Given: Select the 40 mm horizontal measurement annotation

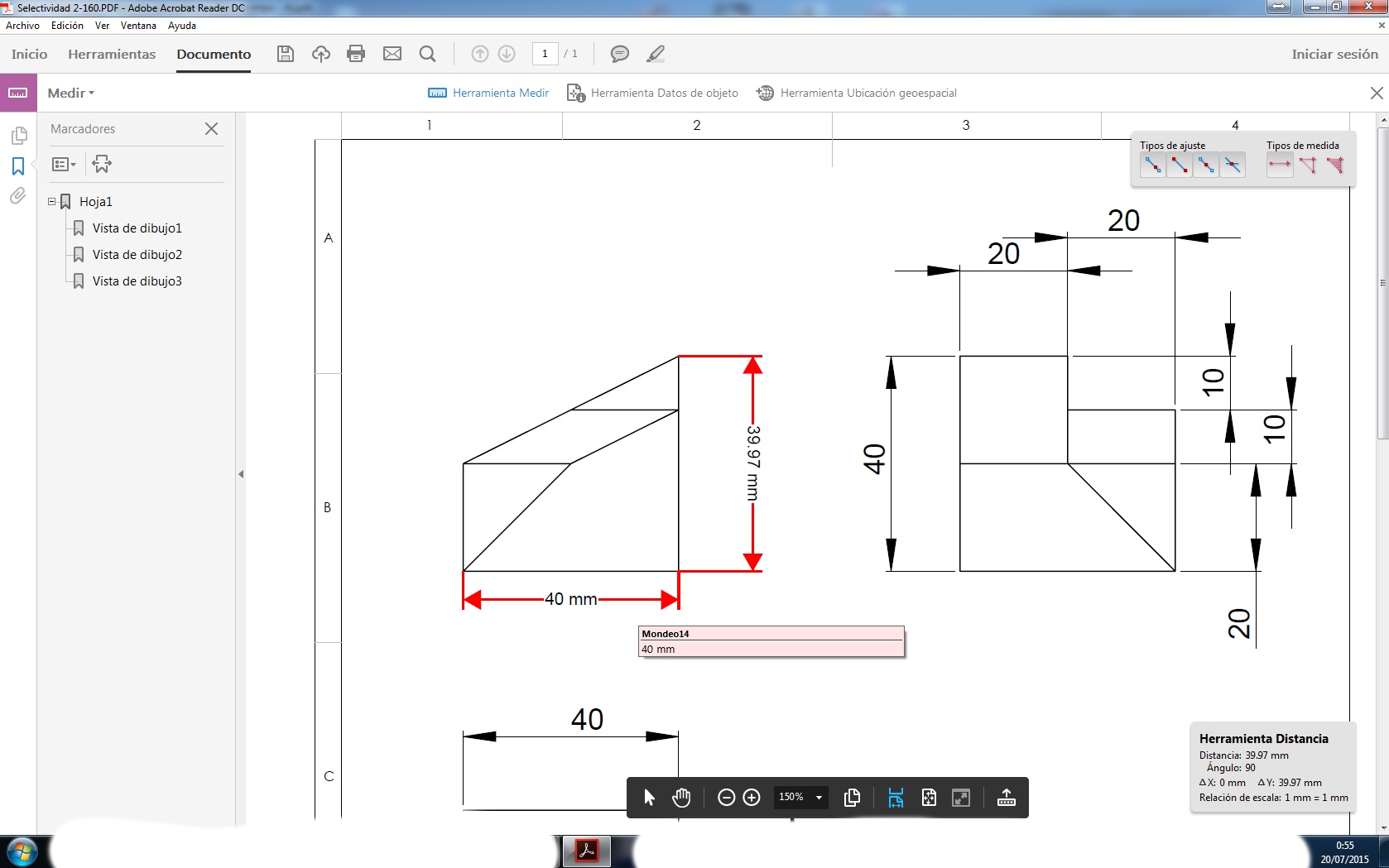Looking at the screenshot, I should 570,599.
